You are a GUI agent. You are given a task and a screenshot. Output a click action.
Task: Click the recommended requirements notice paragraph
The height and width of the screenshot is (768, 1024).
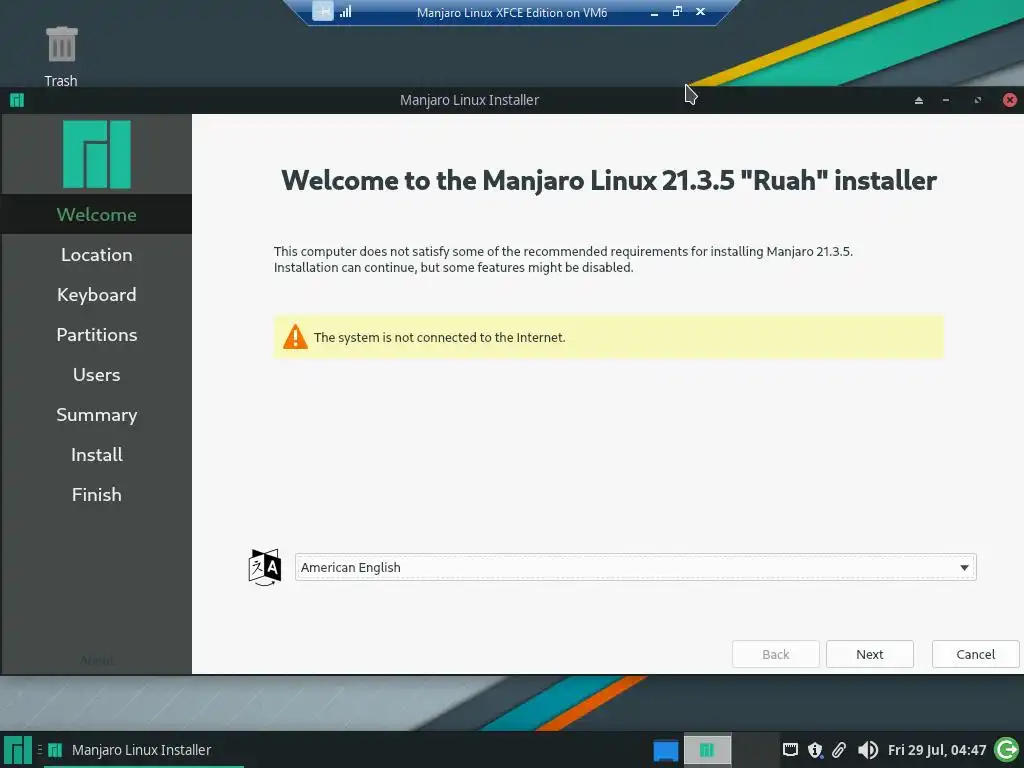tap(563, 259)
